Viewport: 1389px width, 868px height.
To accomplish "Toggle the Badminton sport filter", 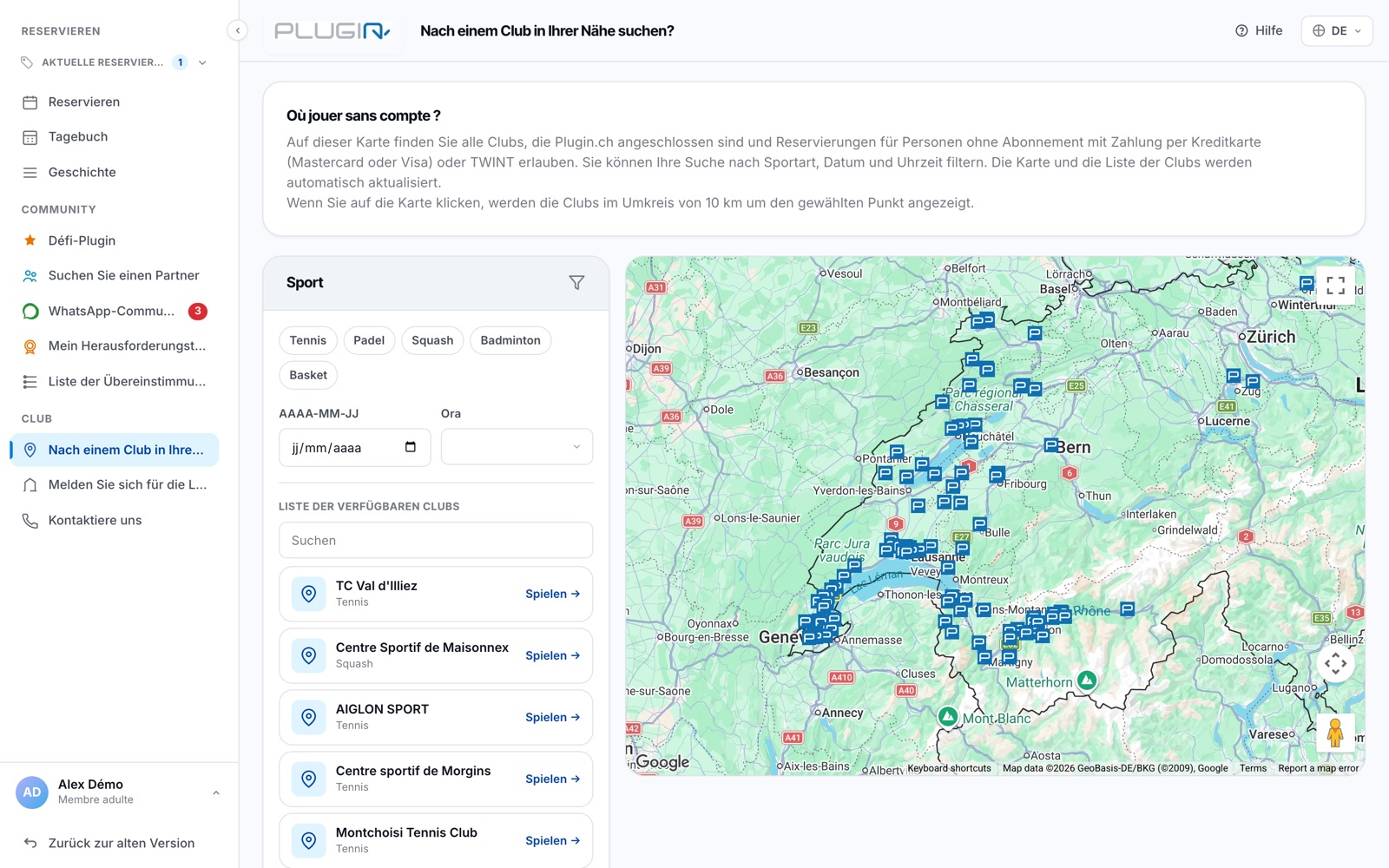I will tap(510, 340).
